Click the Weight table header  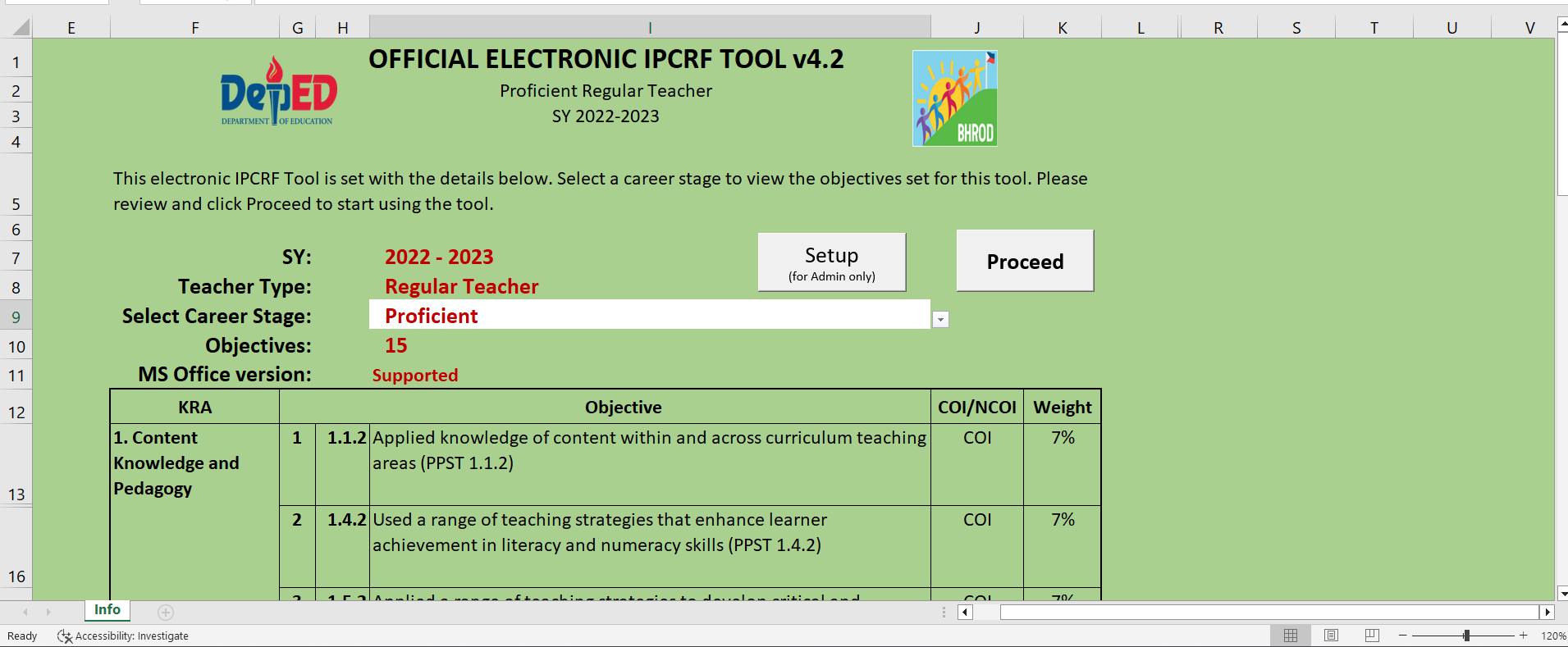tap(1063, 407)
